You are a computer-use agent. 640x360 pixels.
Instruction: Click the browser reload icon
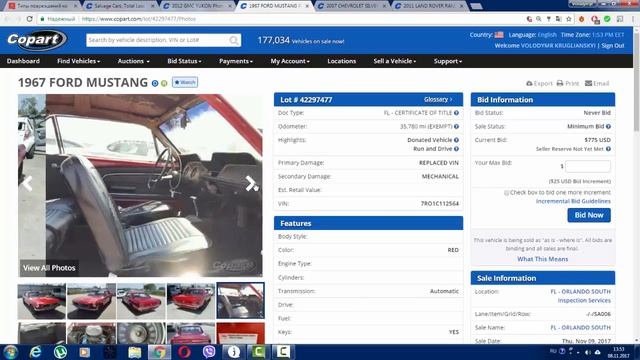tap(29, 19)
